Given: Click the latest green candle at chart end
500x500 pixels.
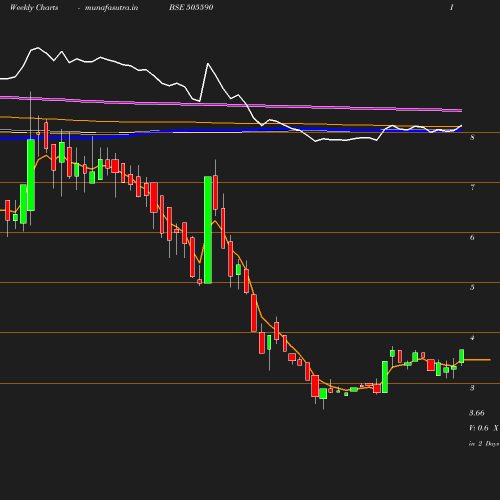Looking at the screenshot, I should pos(462,356).
